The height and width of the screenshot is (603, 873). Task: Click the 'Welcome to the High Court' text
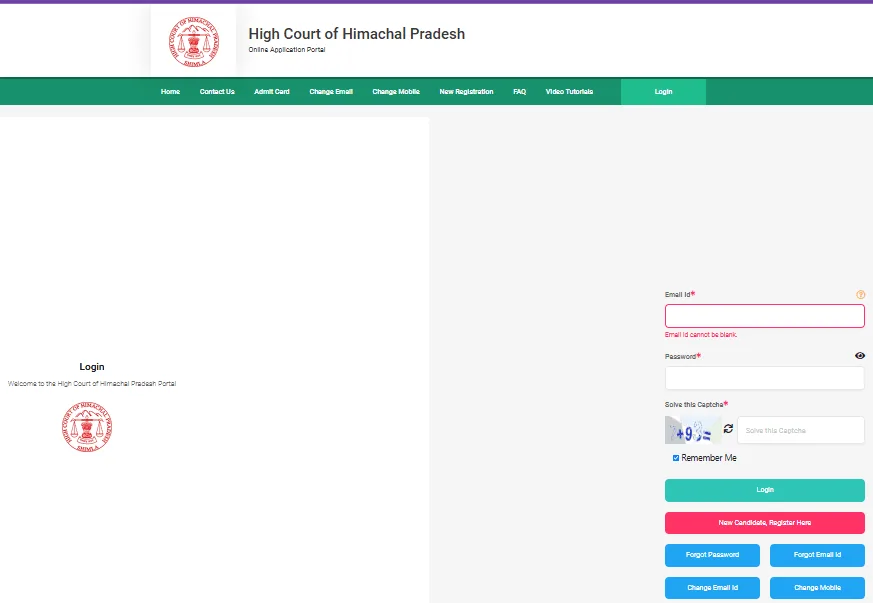[92, 384]
